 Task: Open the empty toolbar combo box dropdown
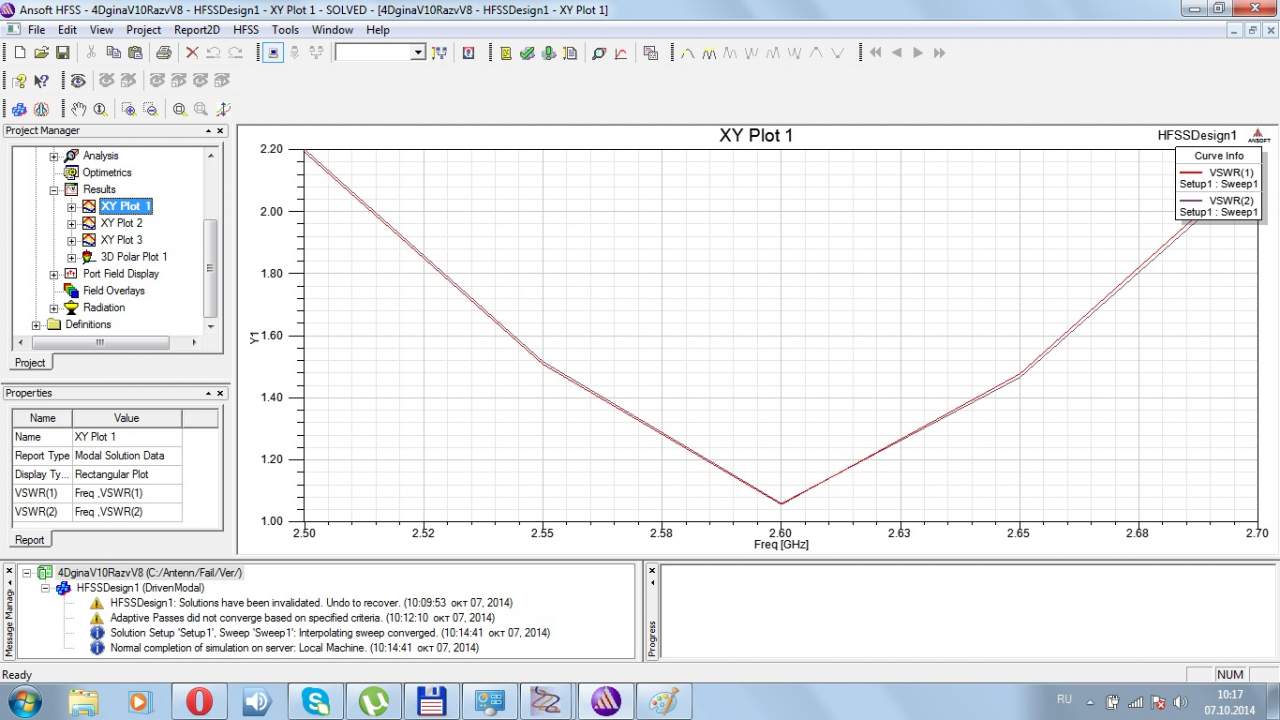(x=418, y=52)
